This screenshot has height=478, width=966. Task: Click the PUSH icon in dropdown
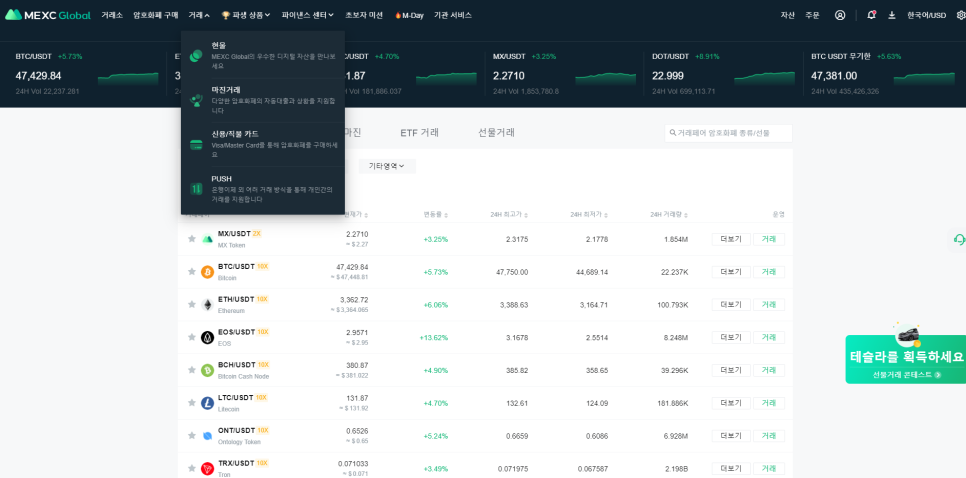point(196,189)
